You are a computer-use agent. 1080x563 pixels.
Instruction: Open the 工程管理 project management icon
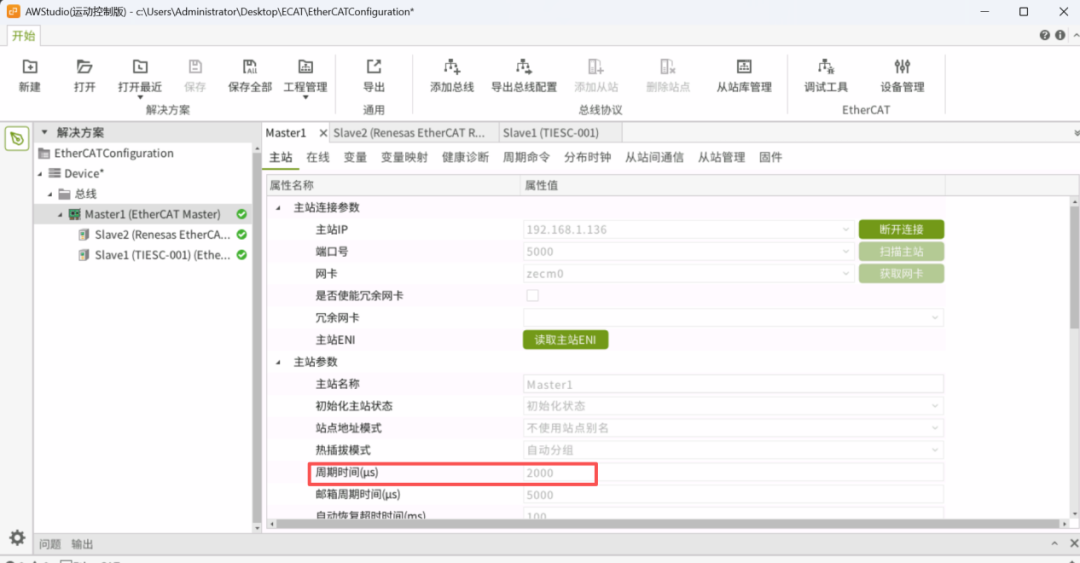[x=305, y=67]
